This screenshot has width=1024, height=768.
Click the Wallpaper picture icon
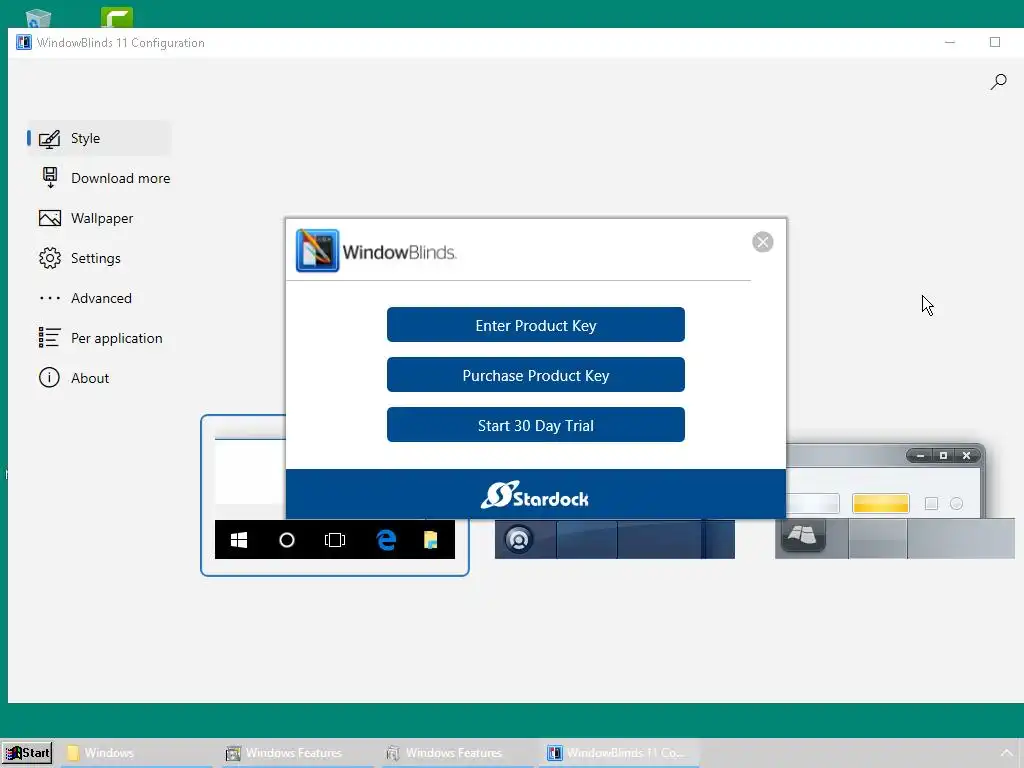tap(50, 218)
